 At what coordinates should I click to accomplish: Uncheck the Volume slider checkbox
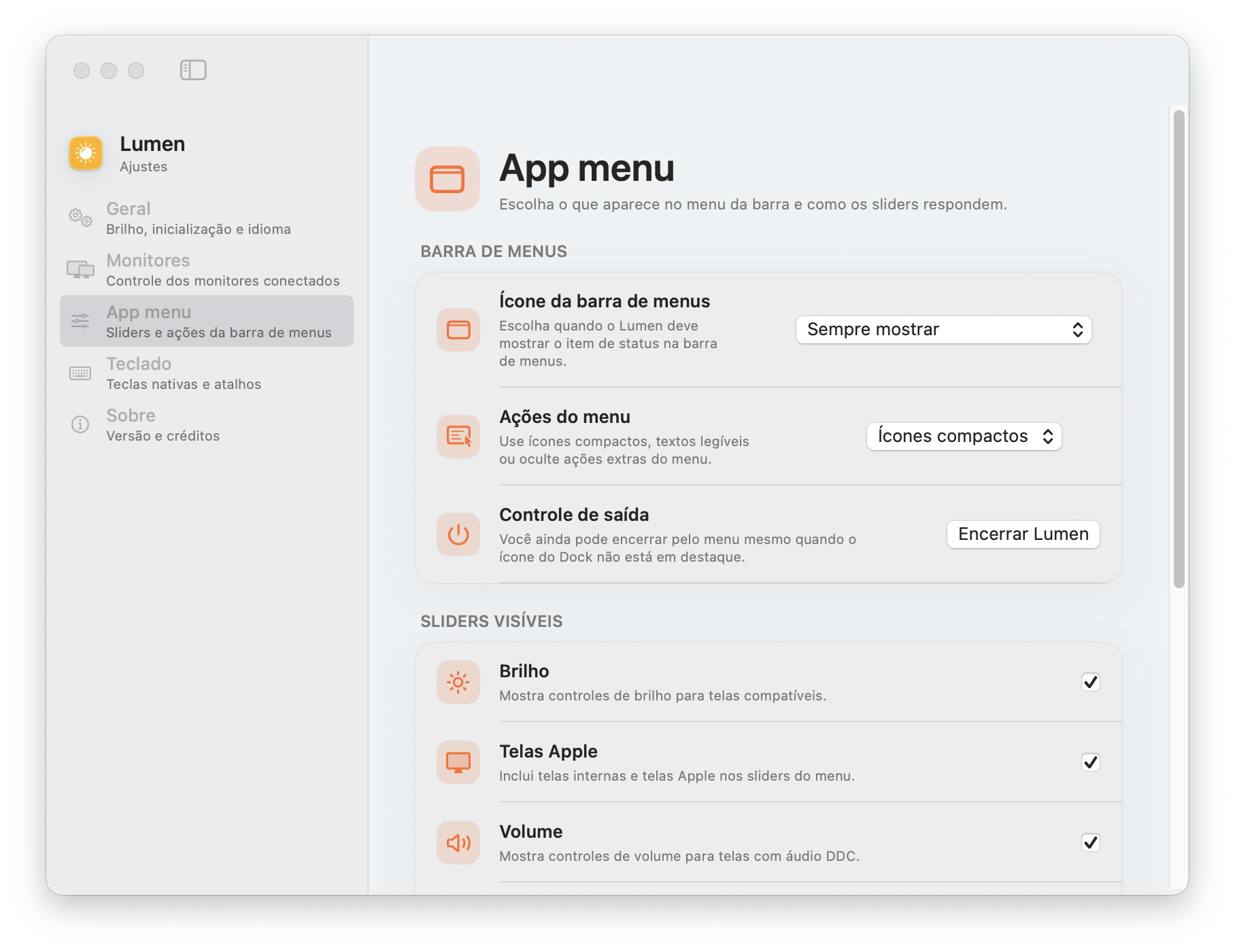tap(1091, 843)
